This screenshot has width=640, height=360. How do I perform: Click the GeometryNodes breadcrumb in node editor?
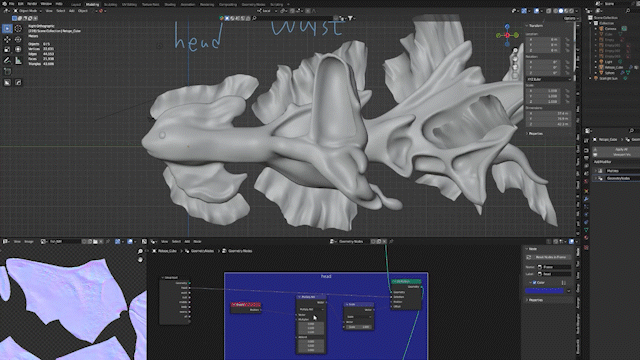click(202, 251)
